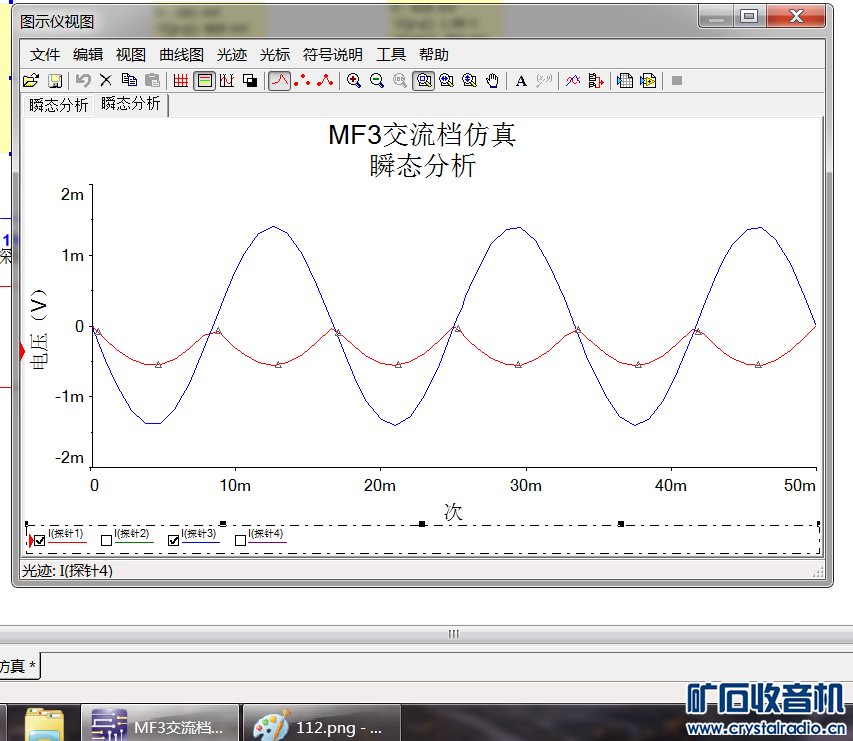853x741 pixels.
Task: Click the 112.png taskbar button
Action: click(322, 723)
